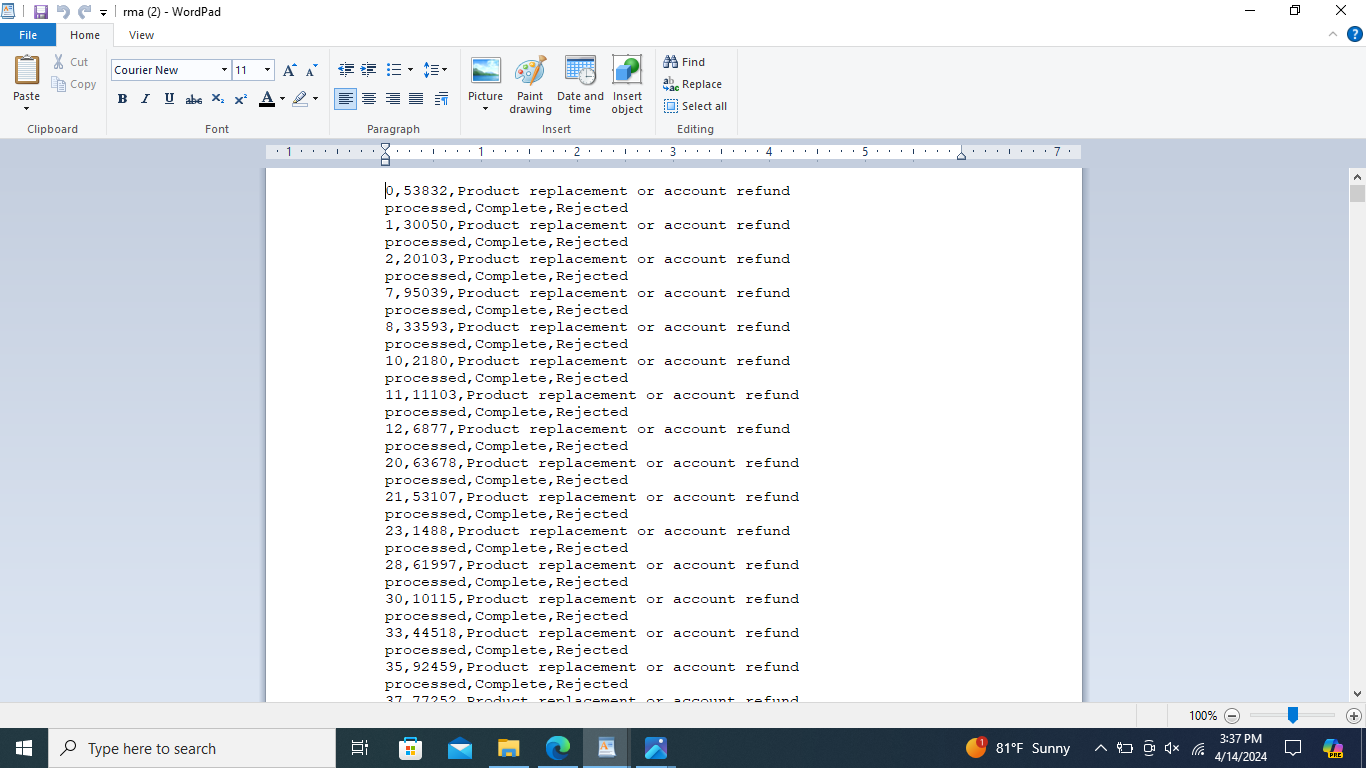Center align the selected text
Image resolution: width=1366 pixels, height=768 pixels.
369,99
